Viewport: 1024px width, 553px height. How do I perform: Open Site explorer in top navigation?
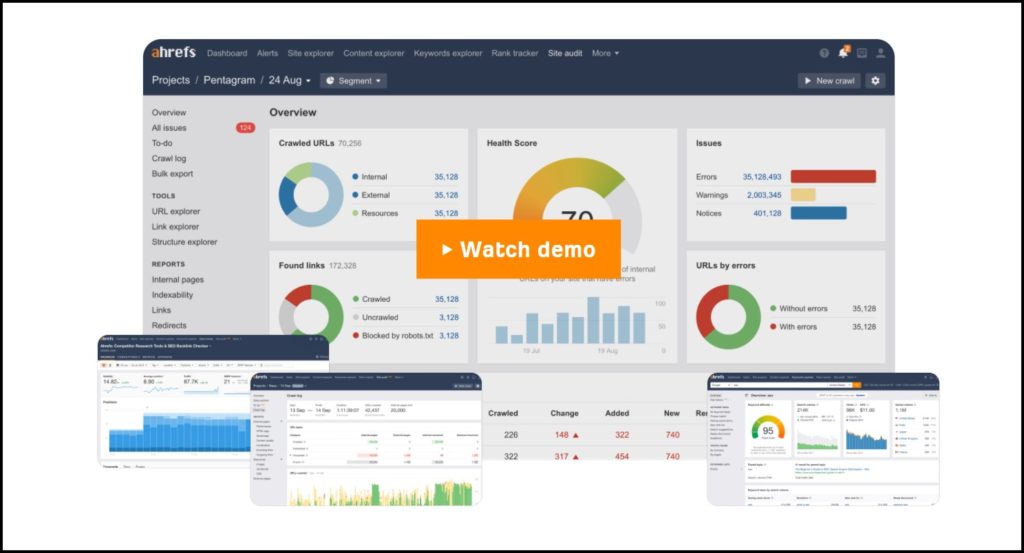310,53
